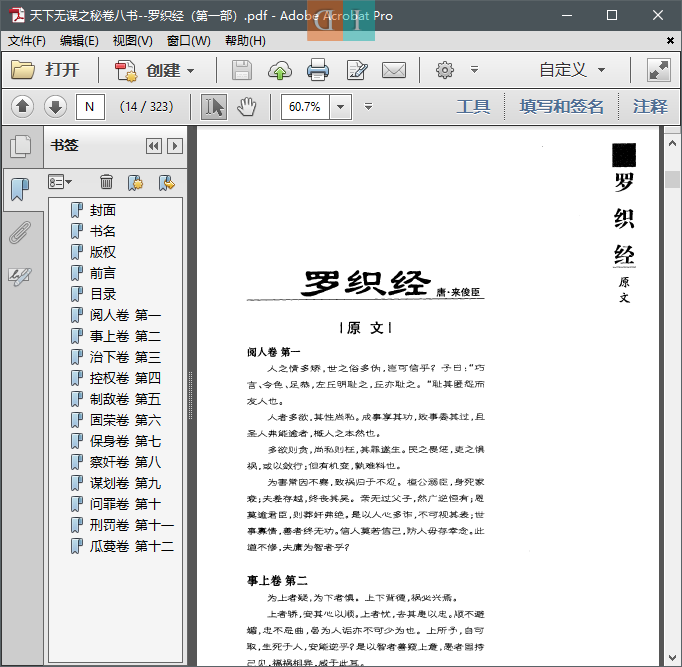Open the 视图(V) menu

(x=133, y=41)
